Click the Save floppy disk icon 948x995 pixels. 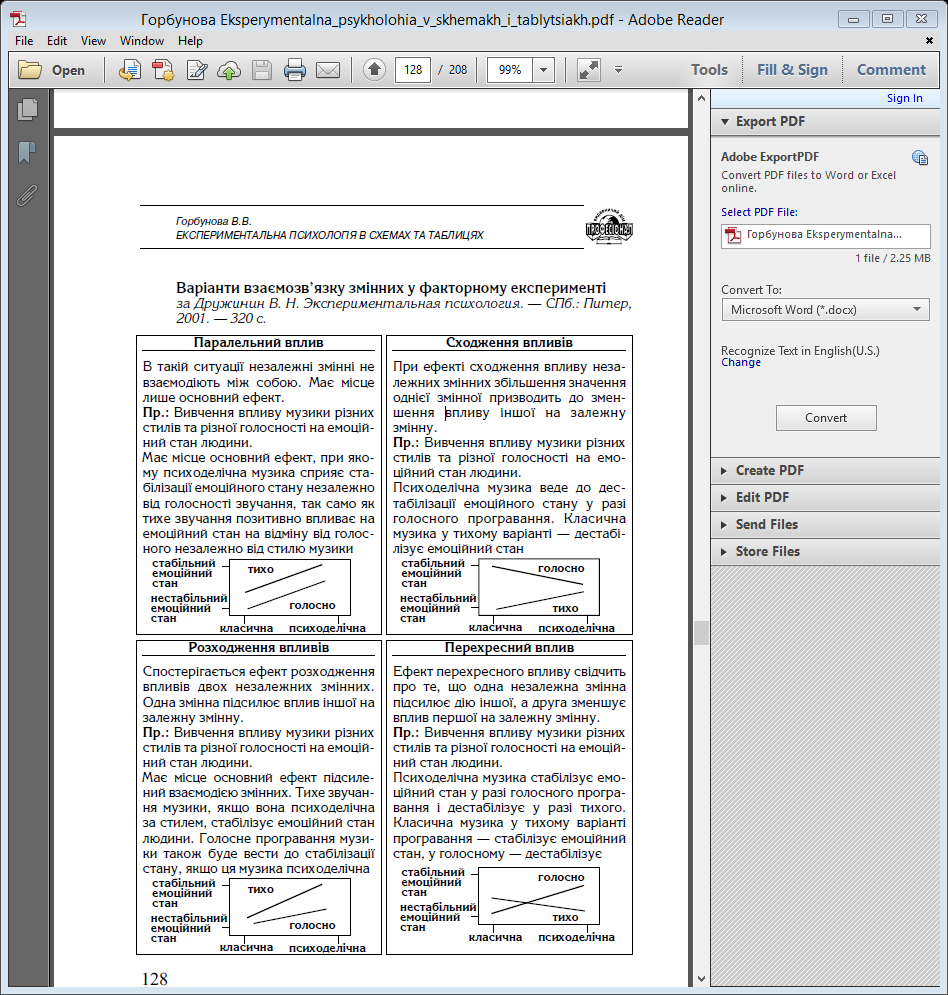(x=262, y=70)
